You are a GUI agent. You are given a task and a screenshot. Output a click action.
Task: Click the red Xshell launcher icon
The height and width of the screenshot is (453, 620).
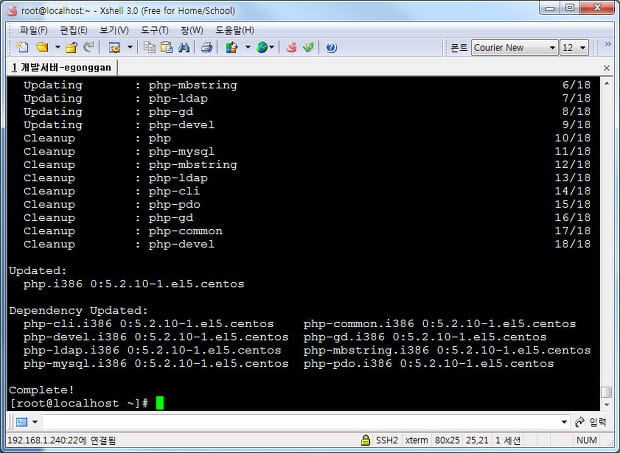click(291, 47)
